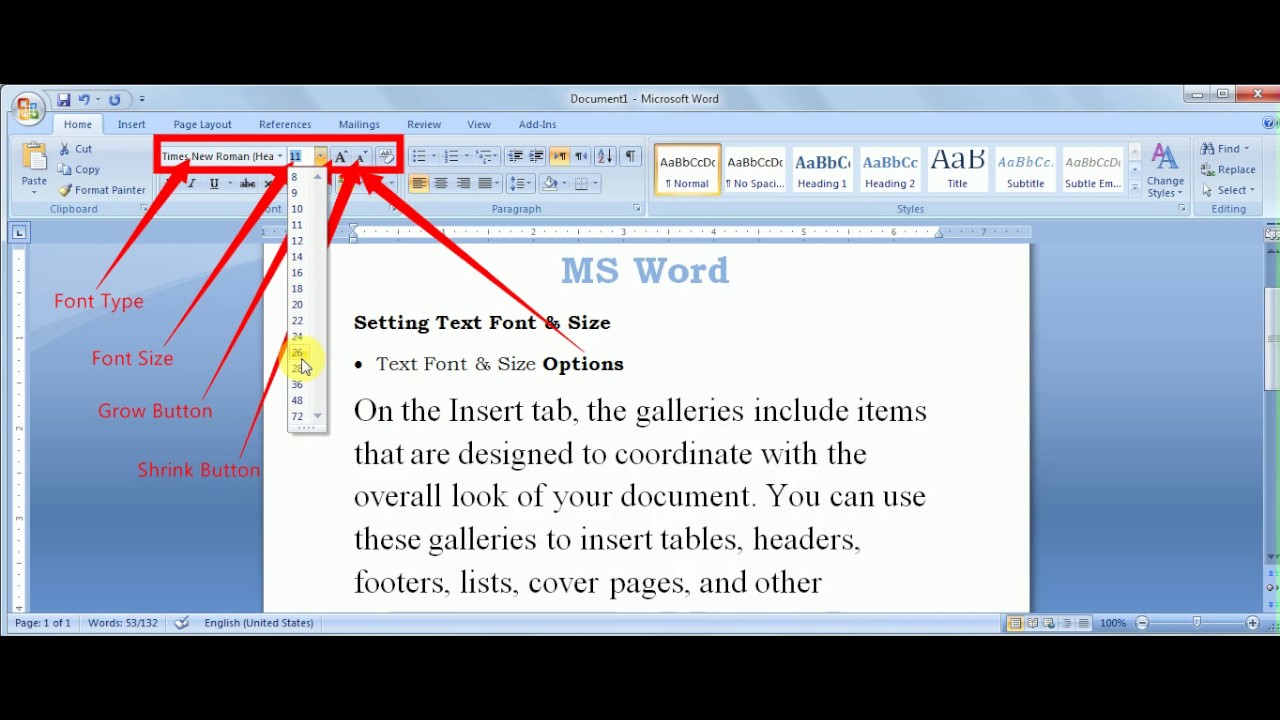
Task: Open the Paragraph dialog launcher
Action: 637,209
